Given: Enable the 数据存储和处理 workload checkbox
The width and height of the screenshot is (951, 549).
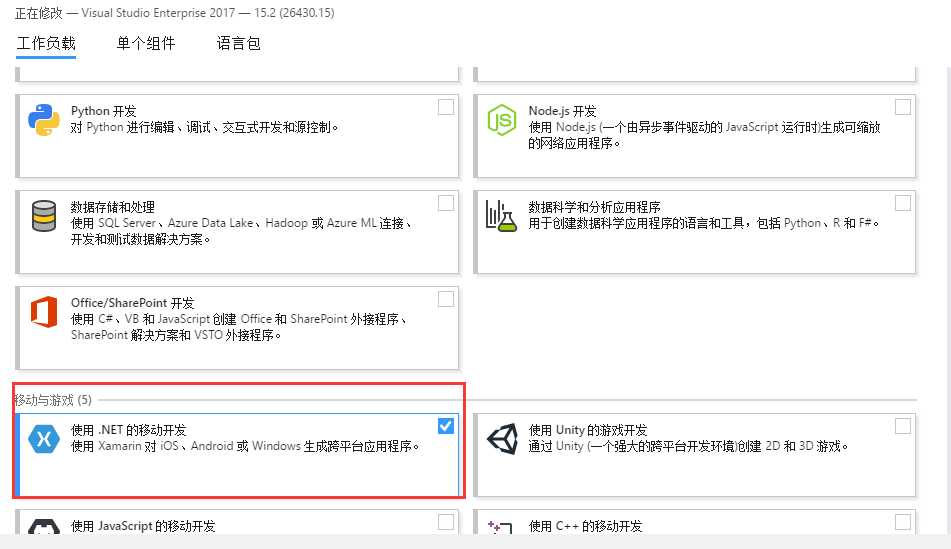Looking at the screenshot, I should point(446,203).
